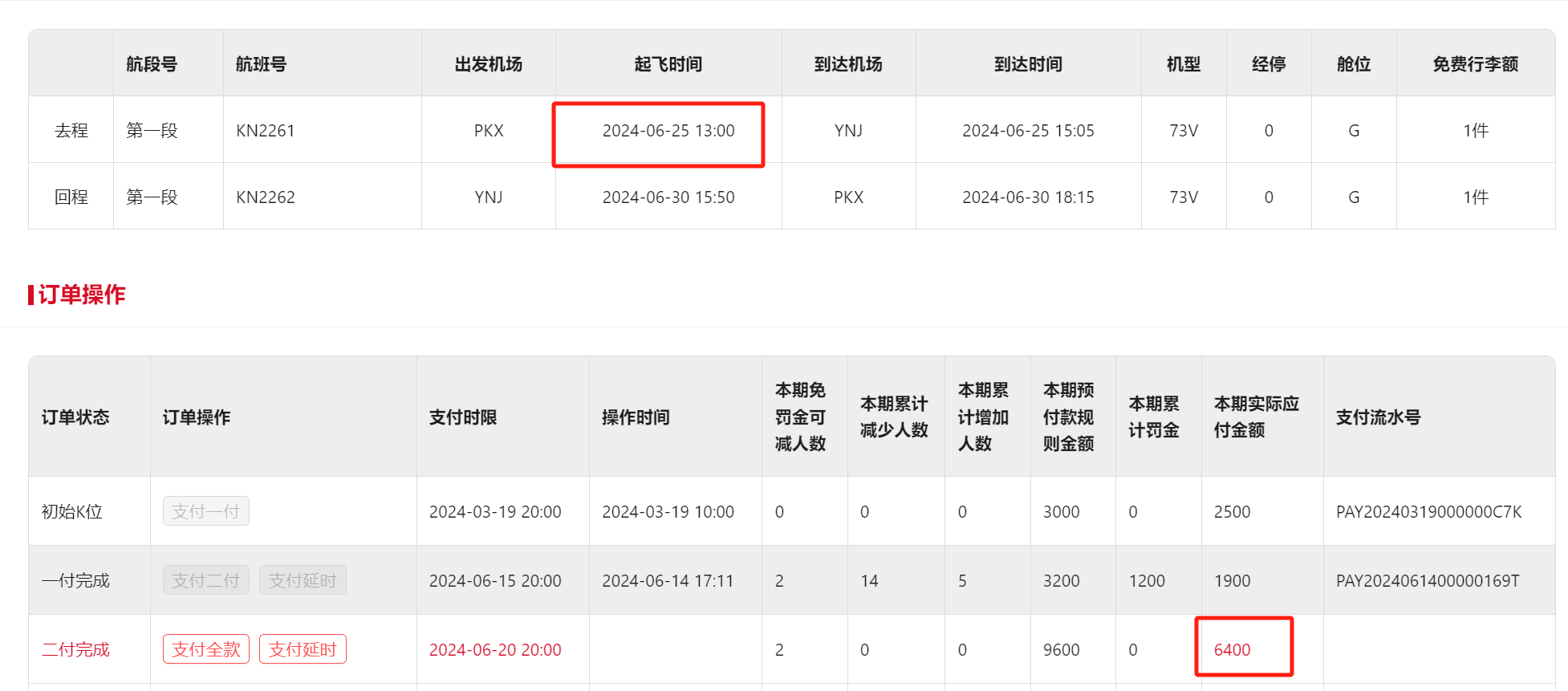
Task: Click the greyed 支付二付 button
Action: tap(206, 580)
